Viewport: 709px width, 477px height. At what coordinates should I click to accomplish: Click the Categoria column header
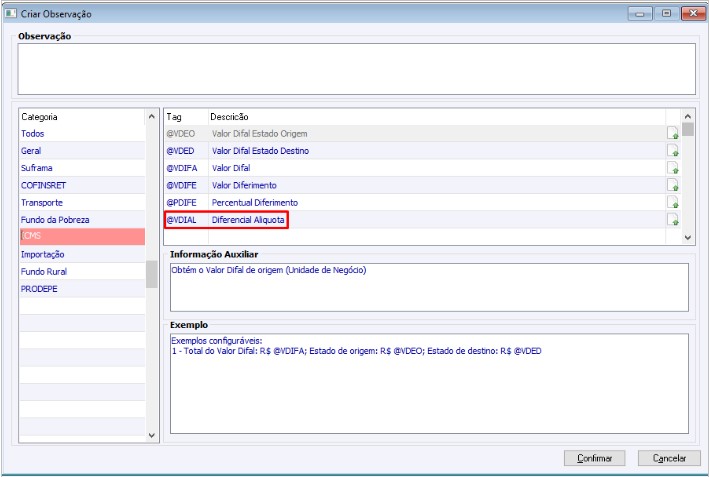(82, 117)
